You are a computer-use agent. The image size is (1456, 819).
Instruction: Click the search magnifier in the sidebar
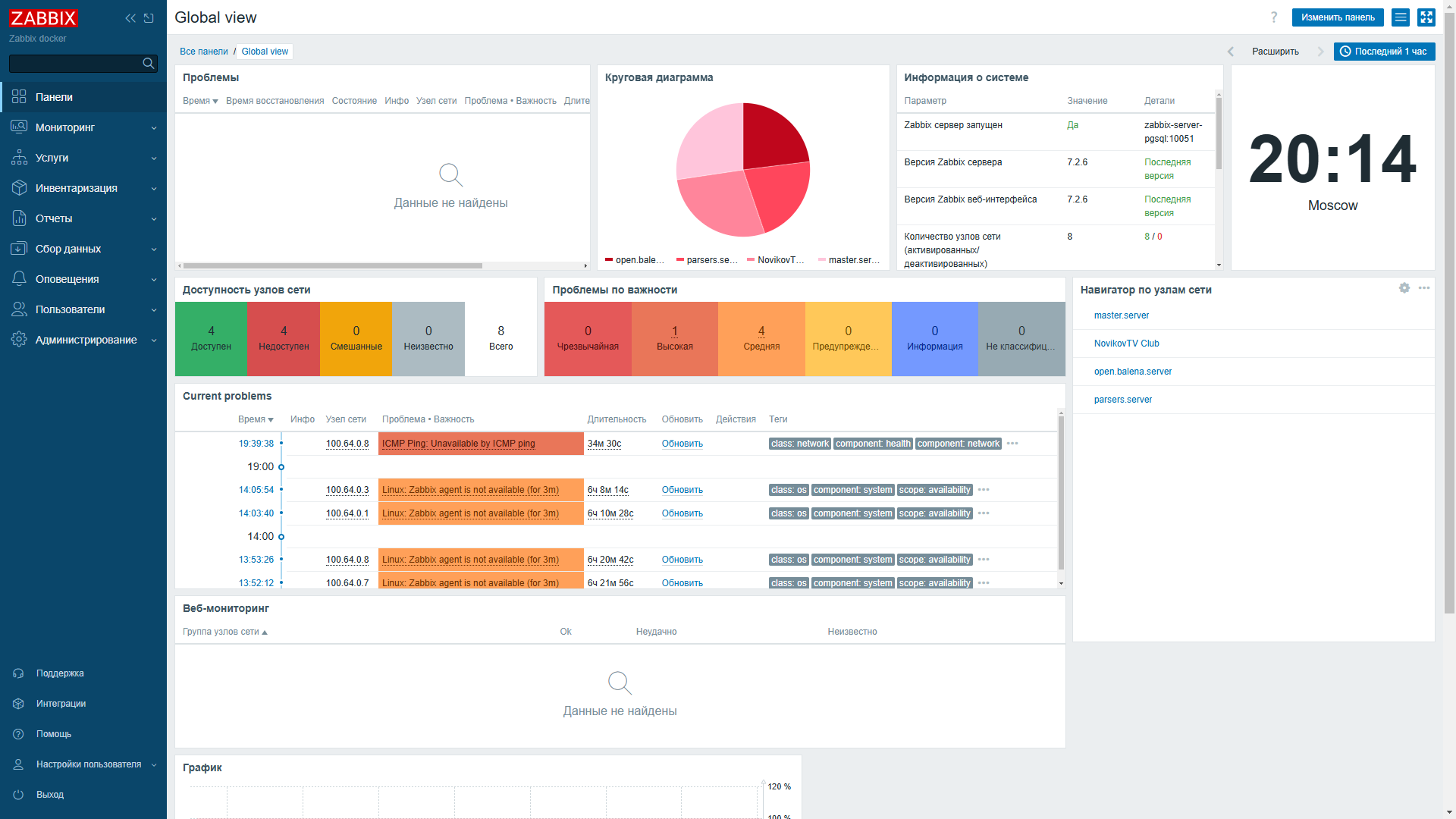[x=148, y=64]
